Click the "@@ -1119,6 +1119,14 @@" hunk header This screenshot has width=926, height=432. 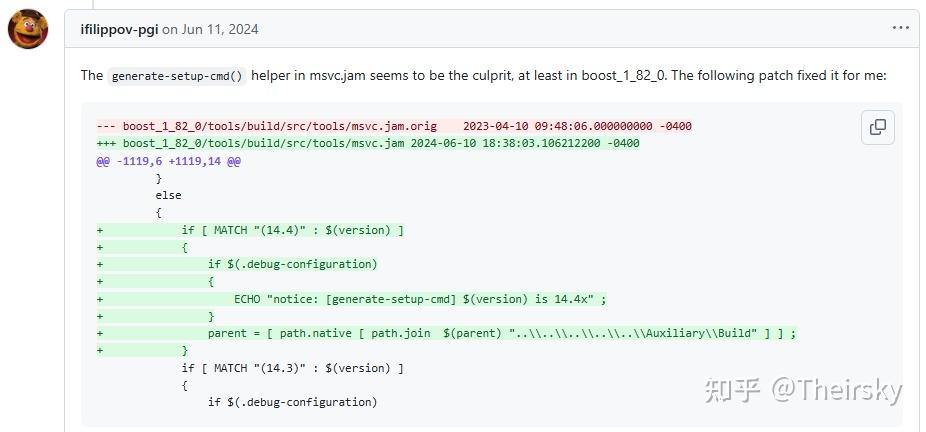pos(168,161)
